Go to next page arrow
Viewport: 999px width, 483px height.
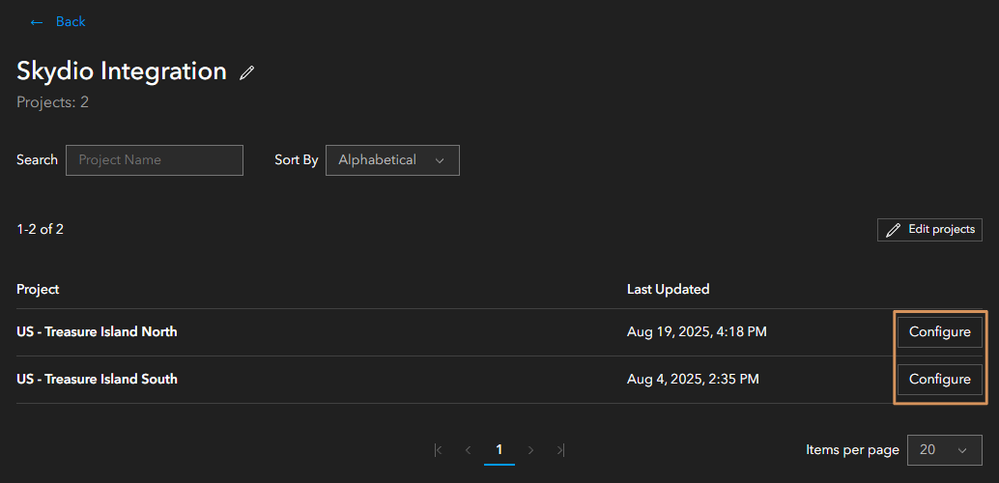[531, 450]
